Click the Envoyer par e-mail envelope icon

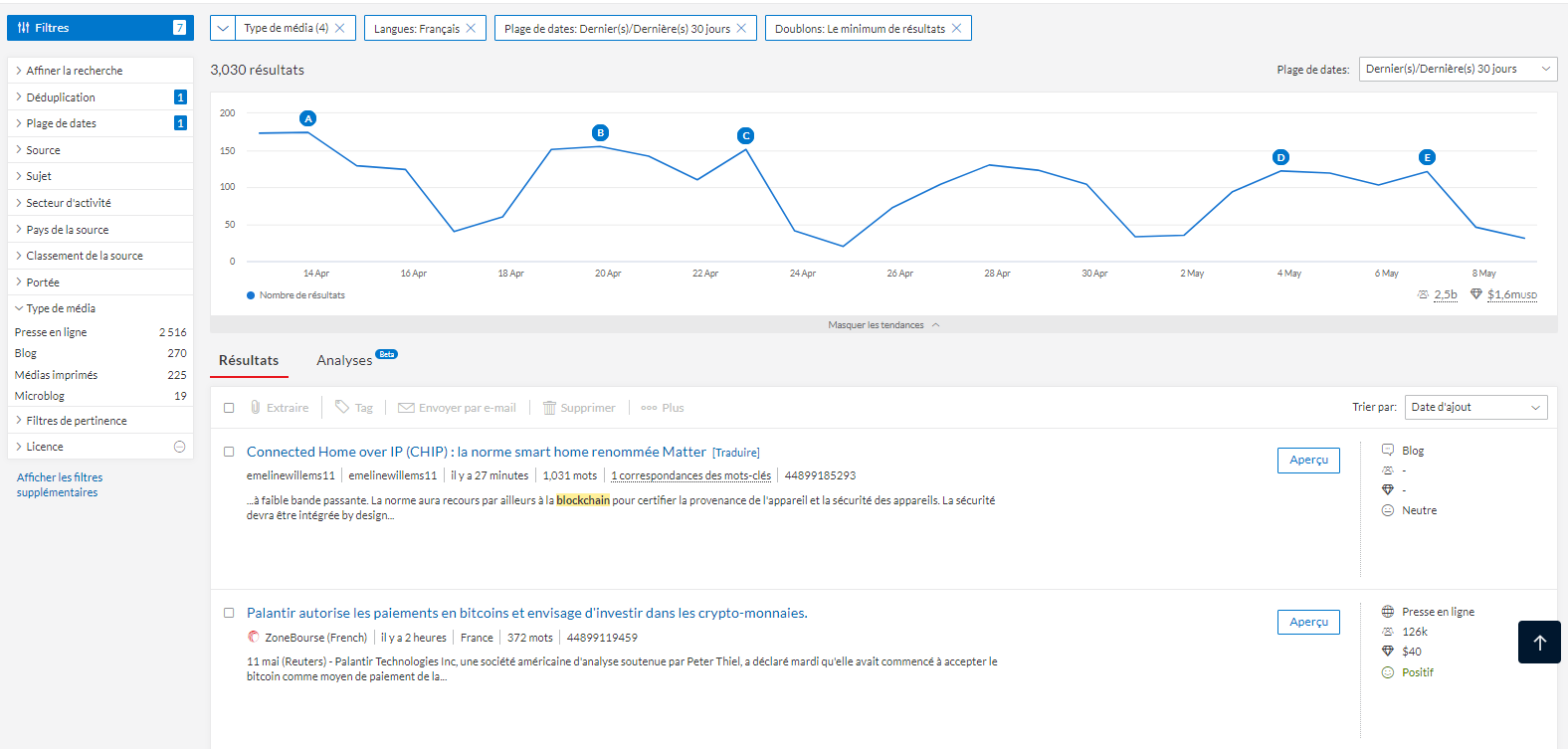pyautogui.click(x=406, y=408)
